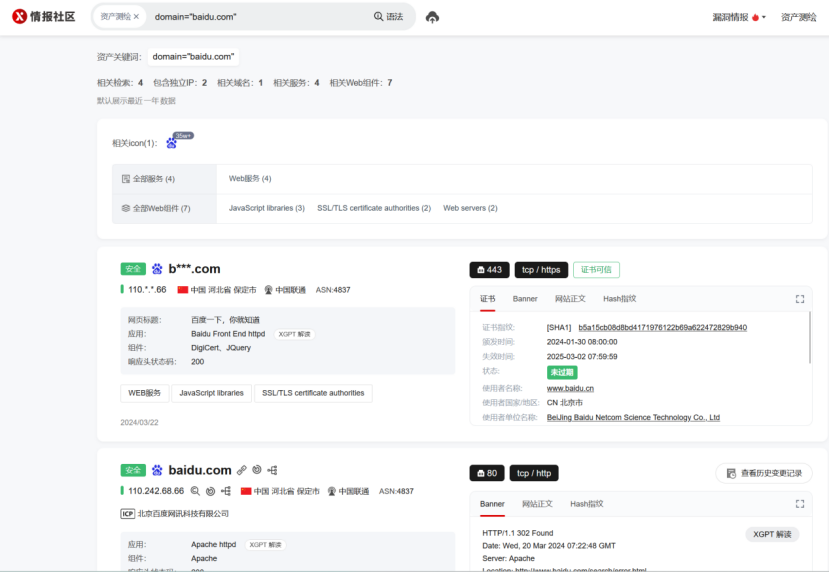
Task: Click the paw icon beside baidu.com
Action: pyautogui.click(x=157, y=470)
